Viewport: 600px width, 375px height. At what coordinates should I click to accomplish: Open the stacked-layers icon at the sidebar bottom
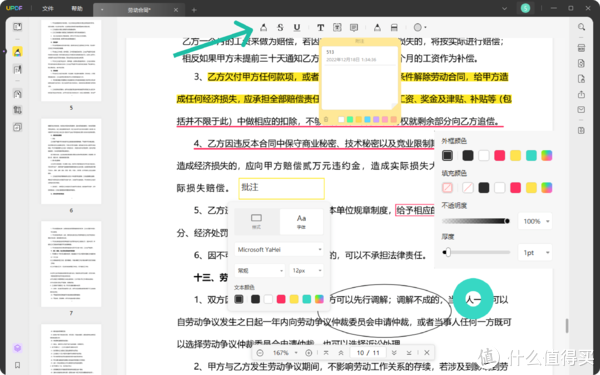pyautogui.click(x=17, y=348)
